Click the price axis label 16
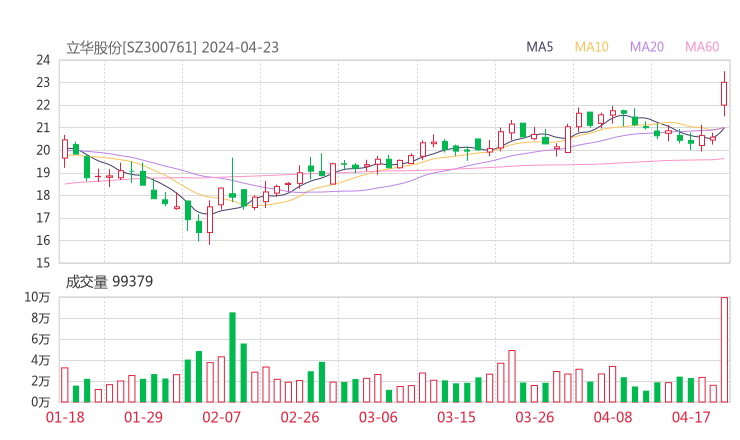This screenshot has height=440, width=740. tap(43, 240)
